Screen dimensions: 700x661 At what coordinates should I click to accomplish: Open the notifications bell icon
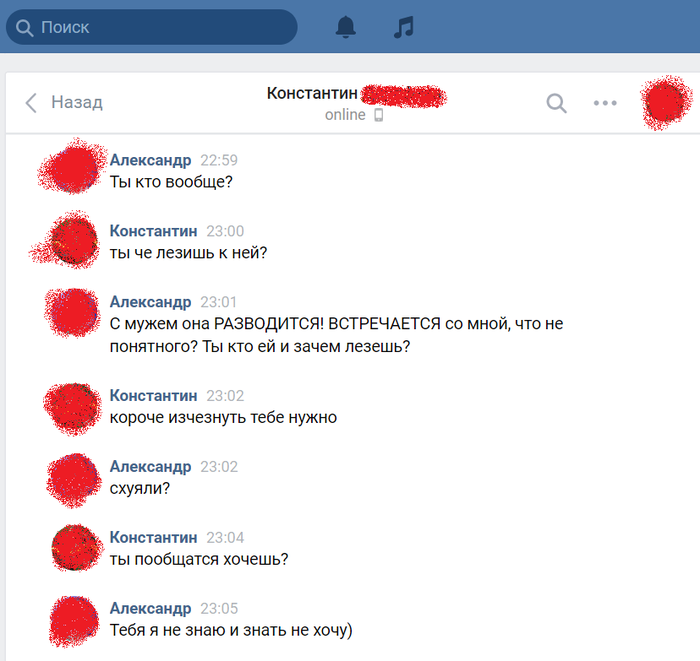coord(346,27)
